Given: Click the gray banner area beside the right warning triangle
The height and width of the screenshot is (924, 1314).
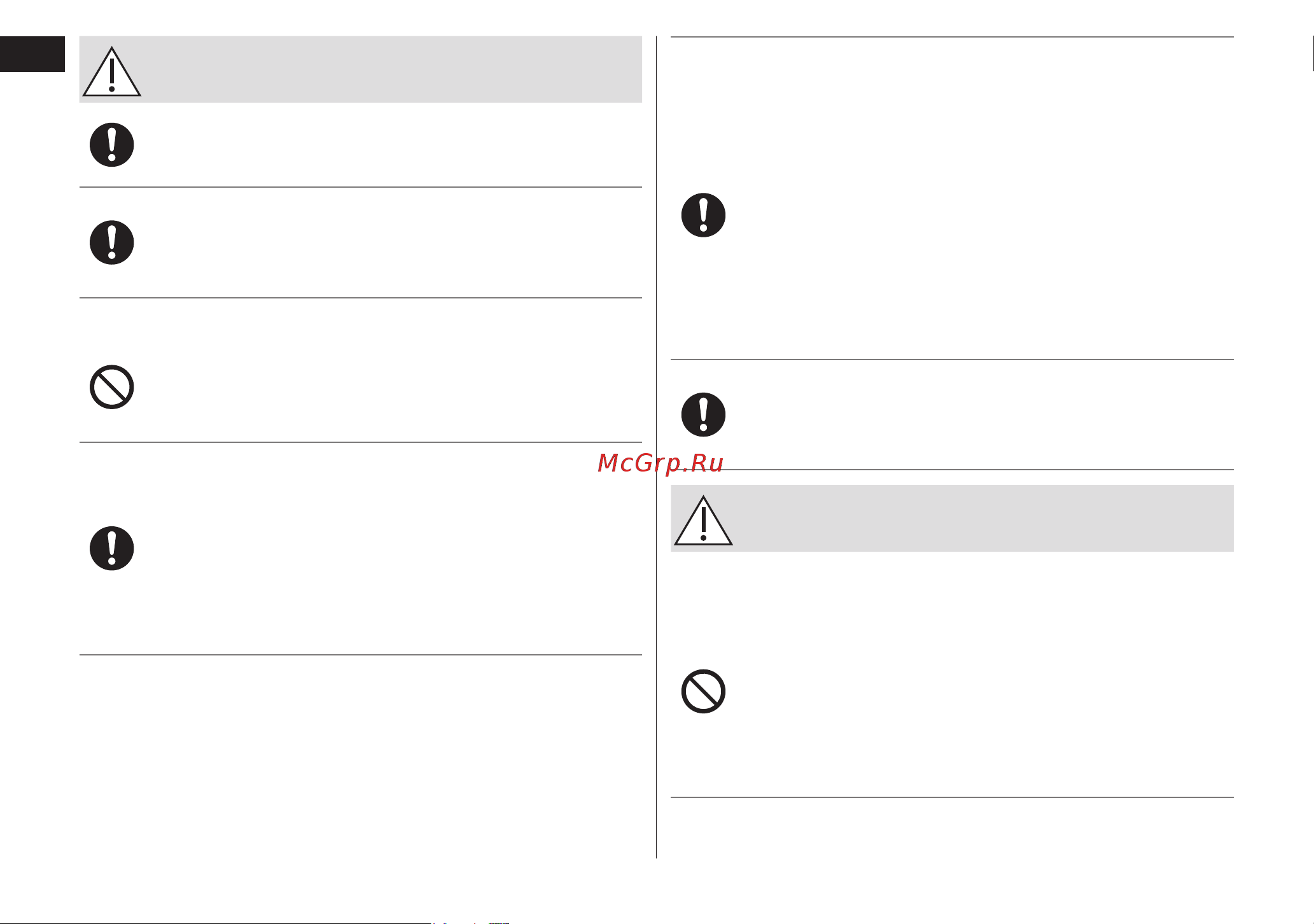Looking at the screenshot, I should tap(983, 518).
